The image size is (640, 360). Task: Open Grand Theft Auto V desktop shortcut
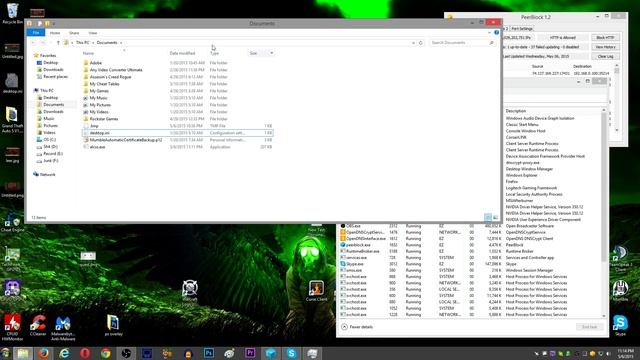(x=12, y=120)
